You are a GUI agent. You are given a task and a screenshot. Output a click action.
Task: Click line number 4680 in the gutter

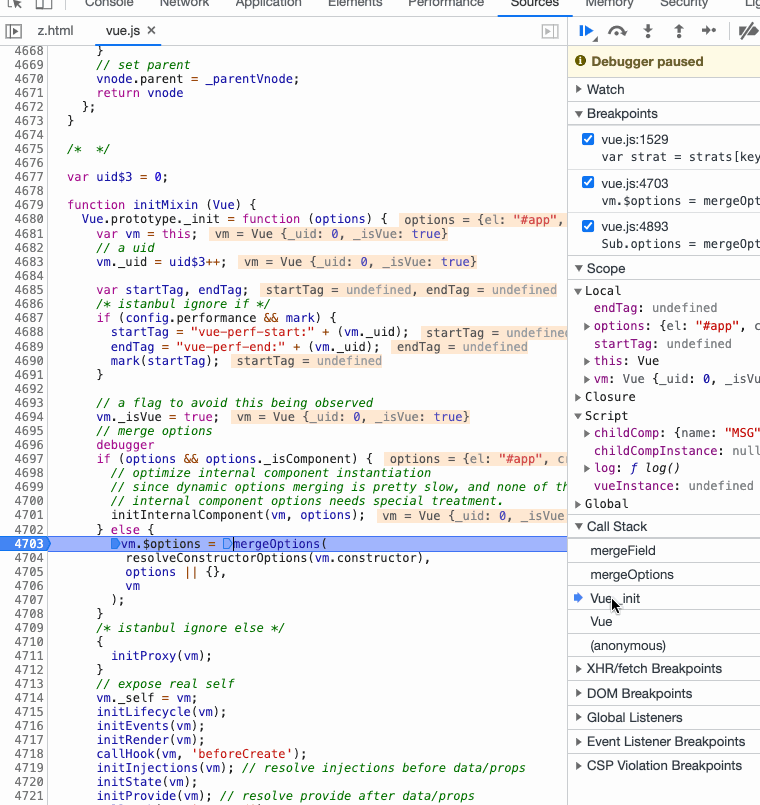pos(29,219)
